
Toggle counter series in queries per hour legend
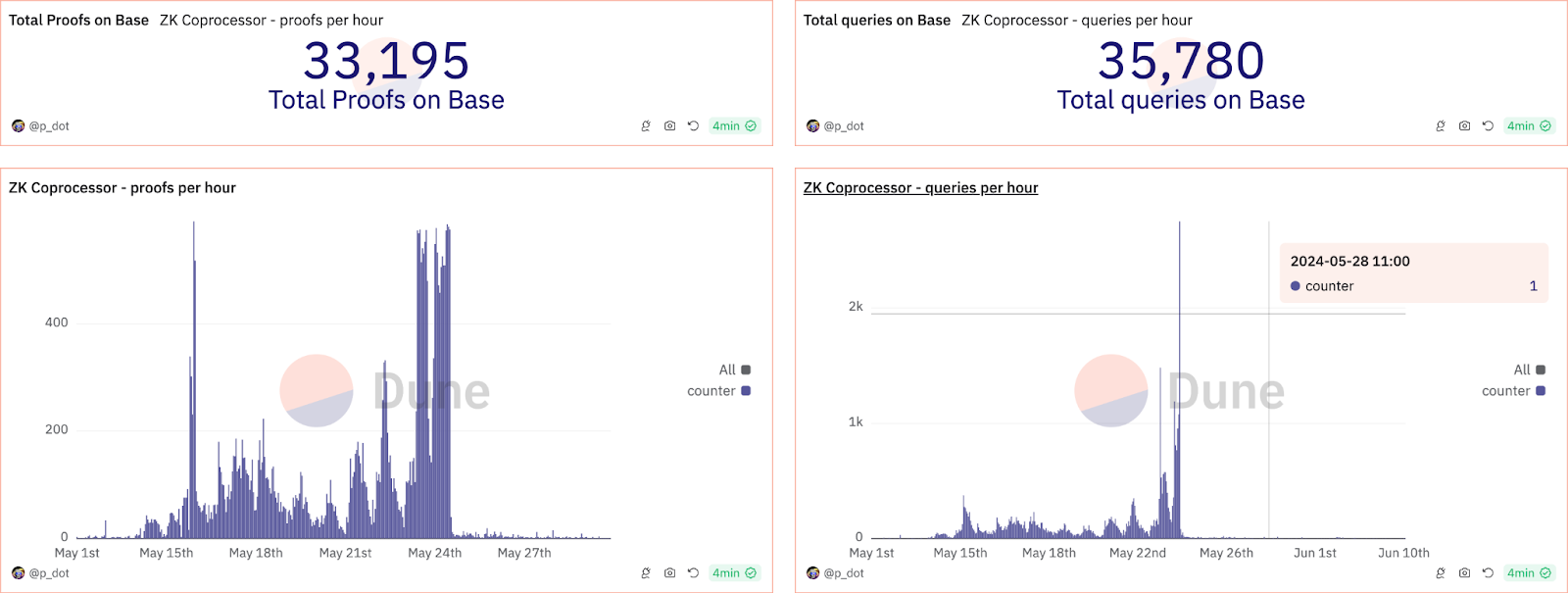(x=1513, y=391)
